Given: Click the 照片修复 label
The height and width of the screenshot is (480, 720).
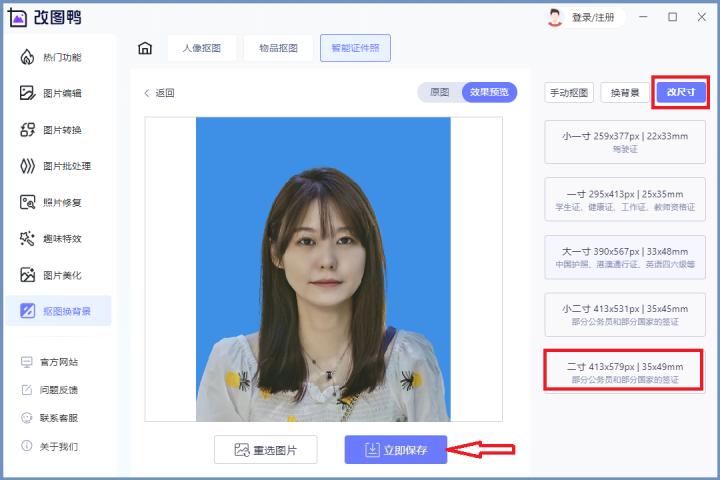Looking at the screenshot, I should tap(62, 203).
